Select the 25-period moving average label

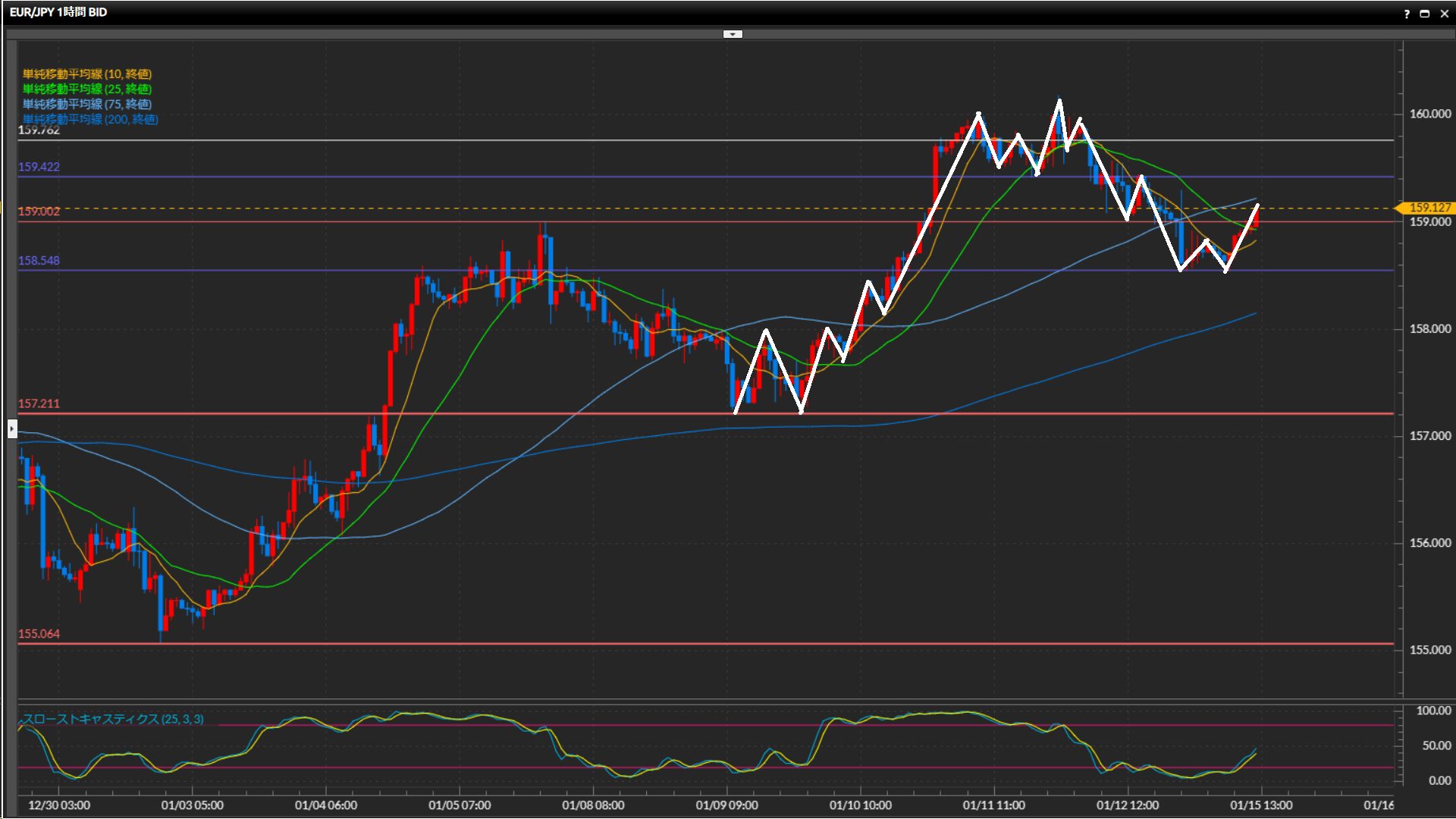click(x=87, y=89)
